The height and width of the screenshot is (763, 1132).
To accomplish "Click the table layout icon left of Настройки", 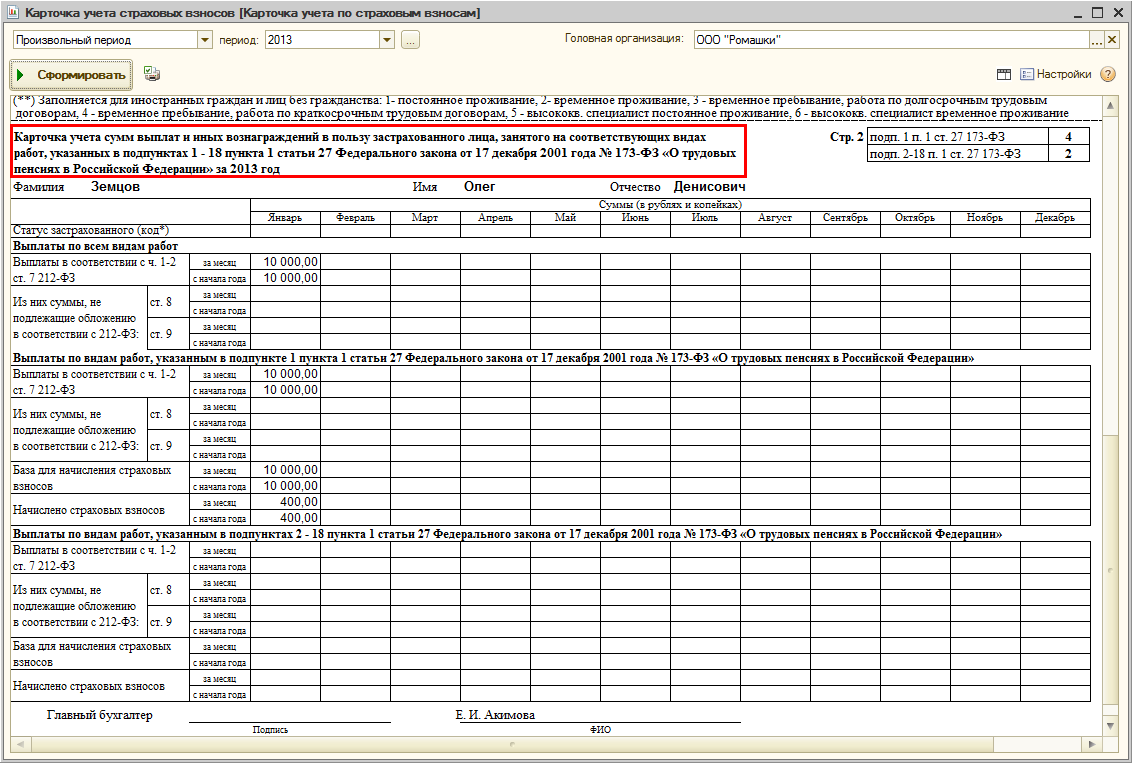I will (1003, 74).
